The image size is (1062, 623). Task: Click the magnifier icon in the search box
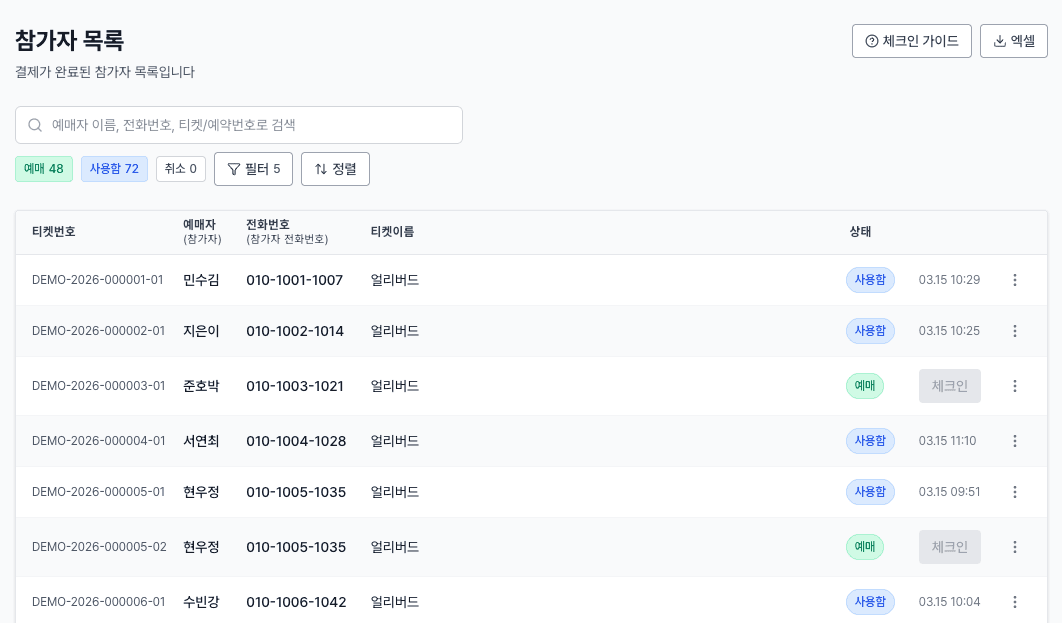[x=35, y=125]
